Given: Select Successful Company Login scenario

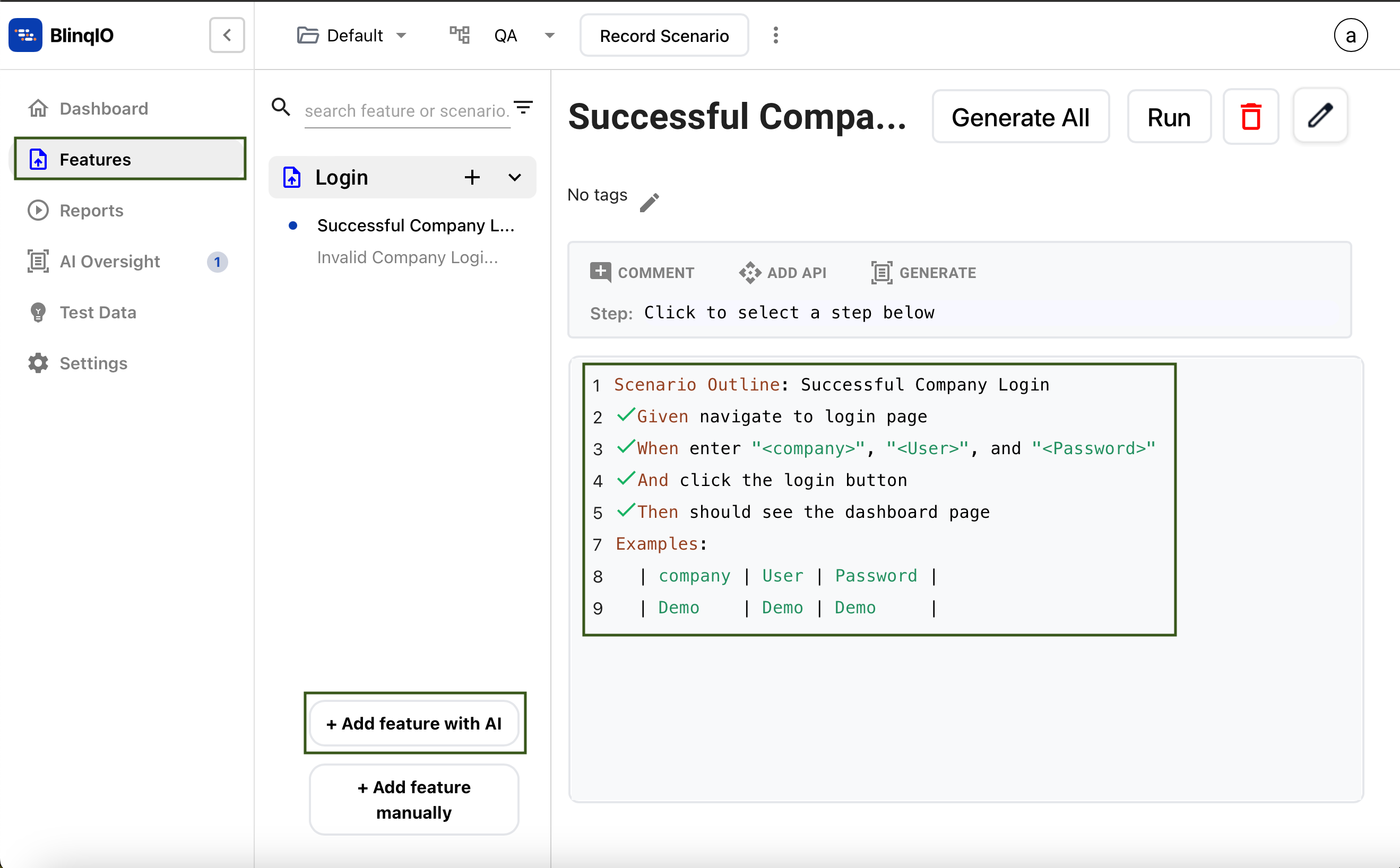Looking at the screenshot, I should click(x=415, y=225).
